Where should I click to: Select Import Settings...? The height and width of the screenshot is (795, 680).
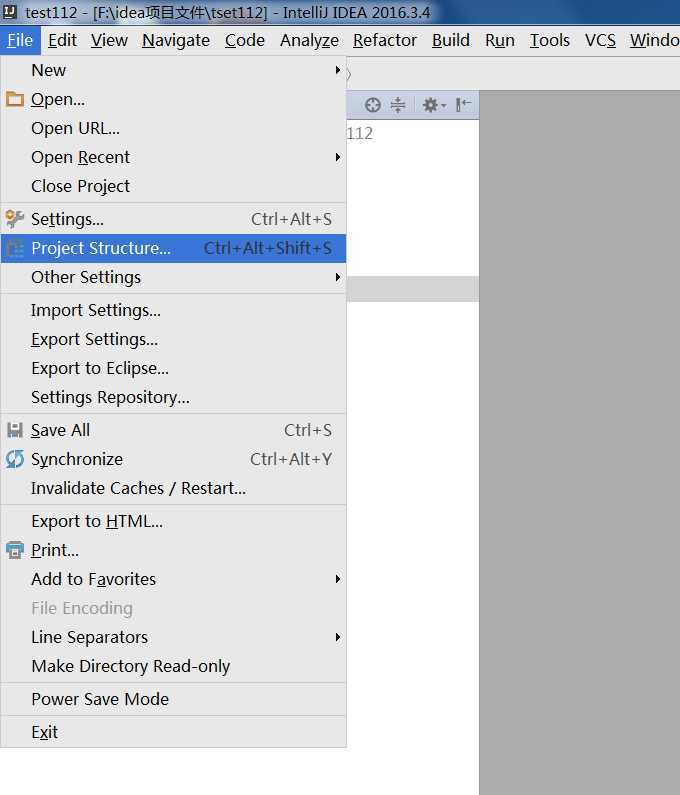(173, 310)
